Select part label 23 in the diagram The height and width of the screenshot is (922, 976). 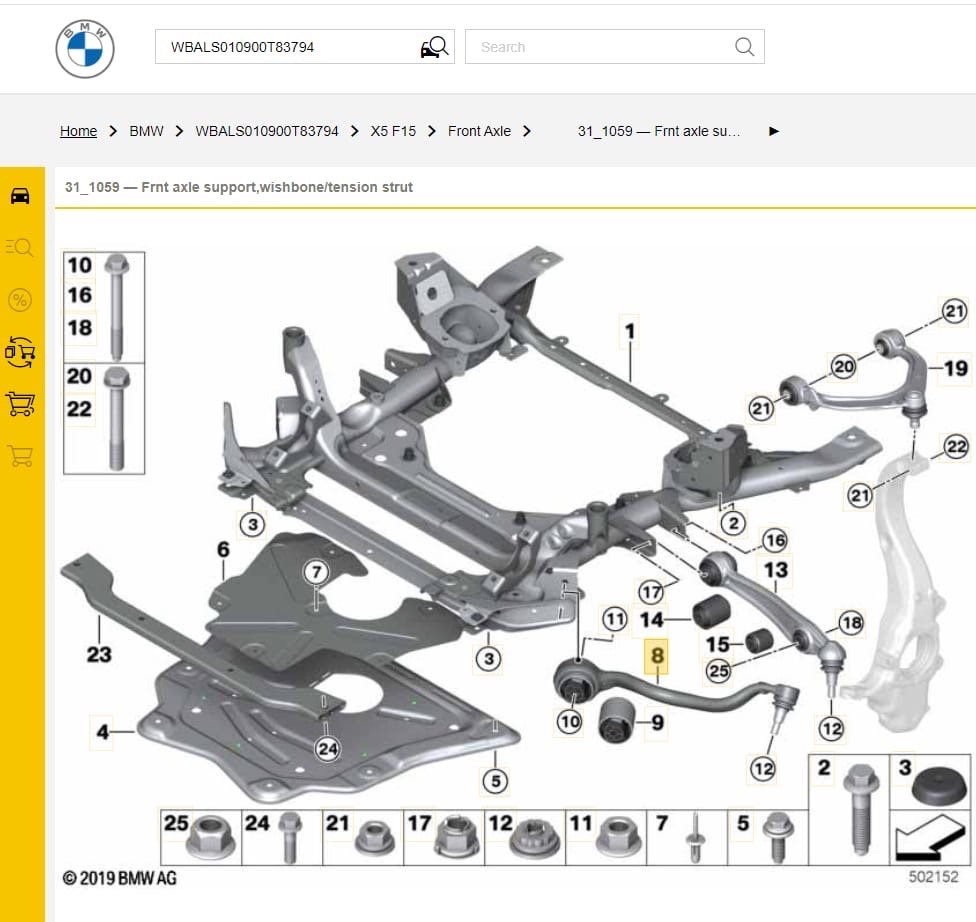coord(99,655)
